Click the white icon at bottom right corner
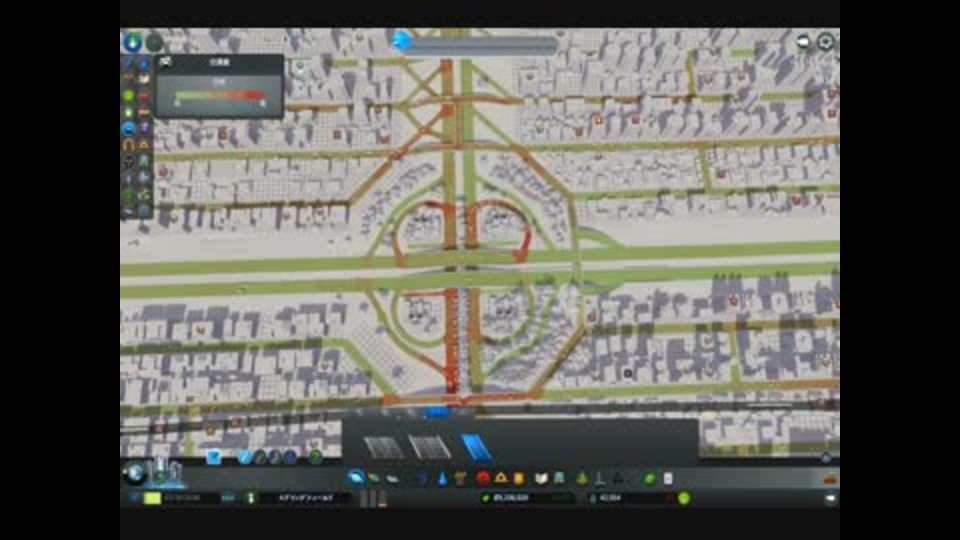 coord(831,499)
